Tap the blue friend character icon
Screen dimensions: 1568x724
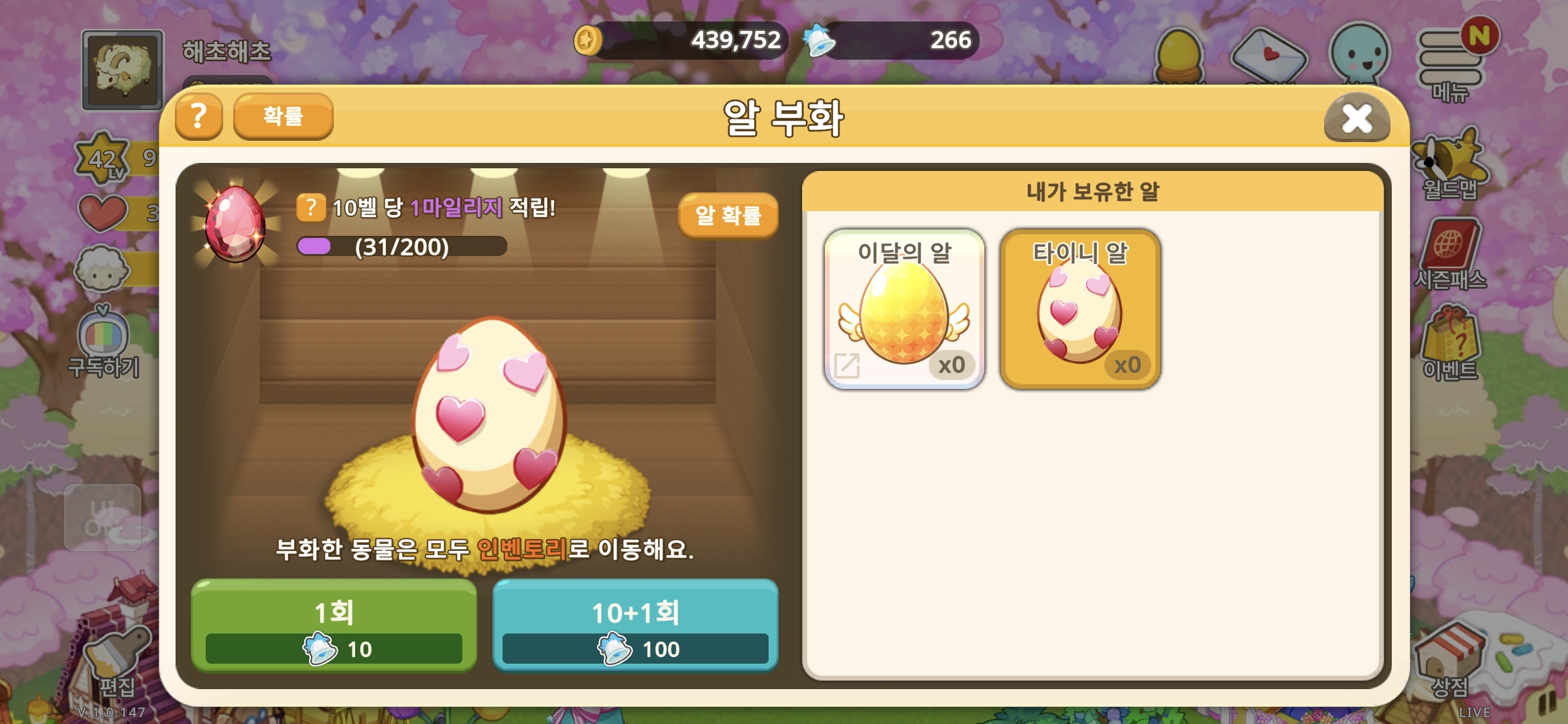1359,54
